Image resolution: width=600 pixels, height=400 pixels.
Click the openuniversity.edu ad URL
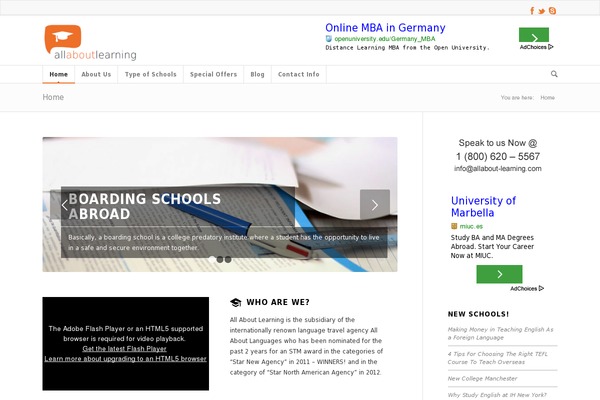coord(385,39)
